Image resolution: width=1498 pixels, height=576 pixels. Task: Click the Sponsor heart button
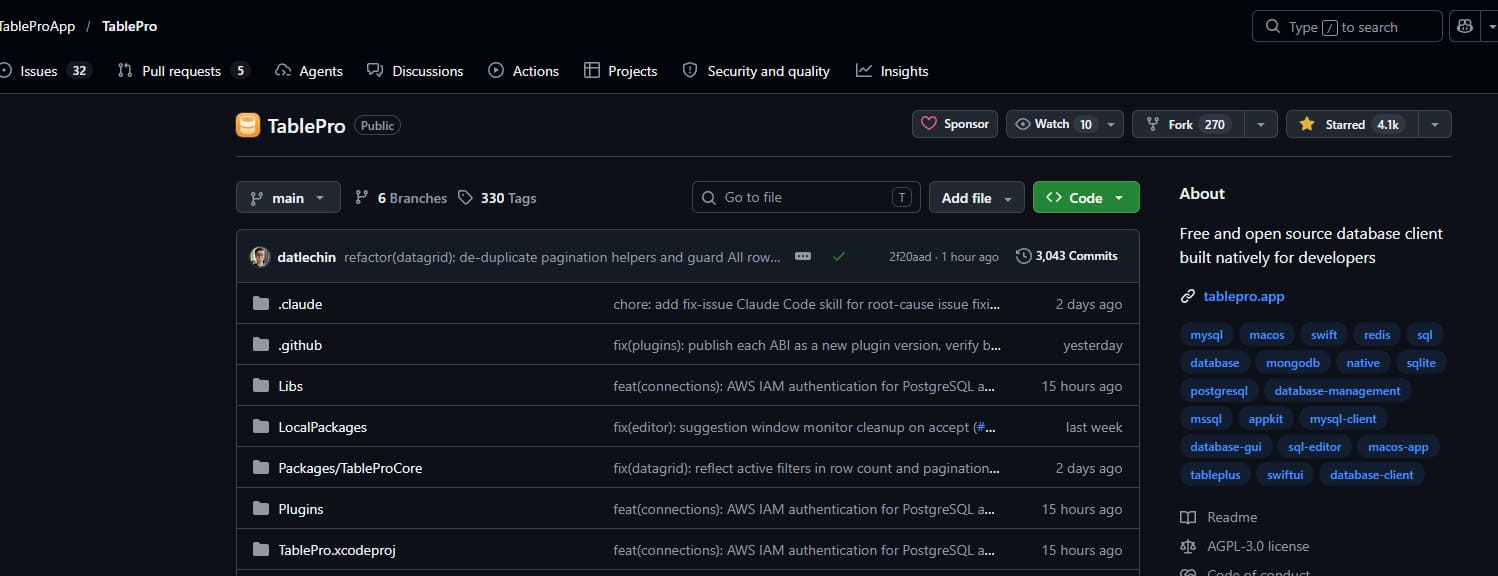pos(955,124)
